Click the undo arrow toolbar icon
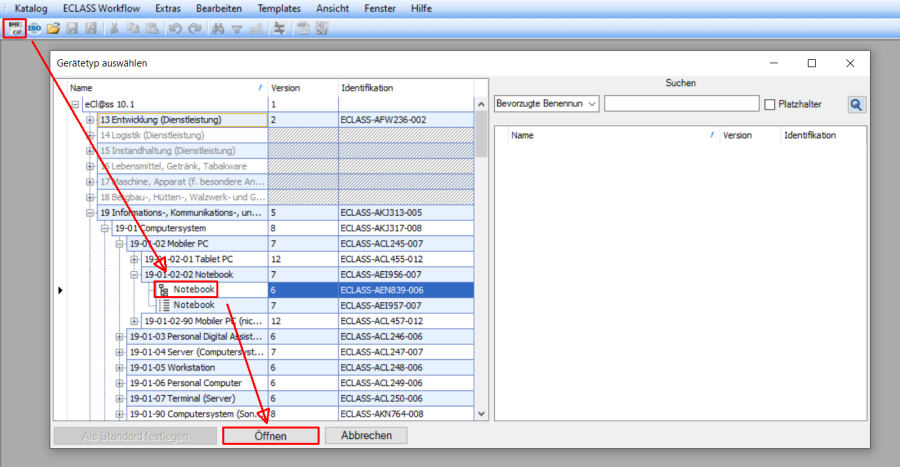 tap(175, 28)
